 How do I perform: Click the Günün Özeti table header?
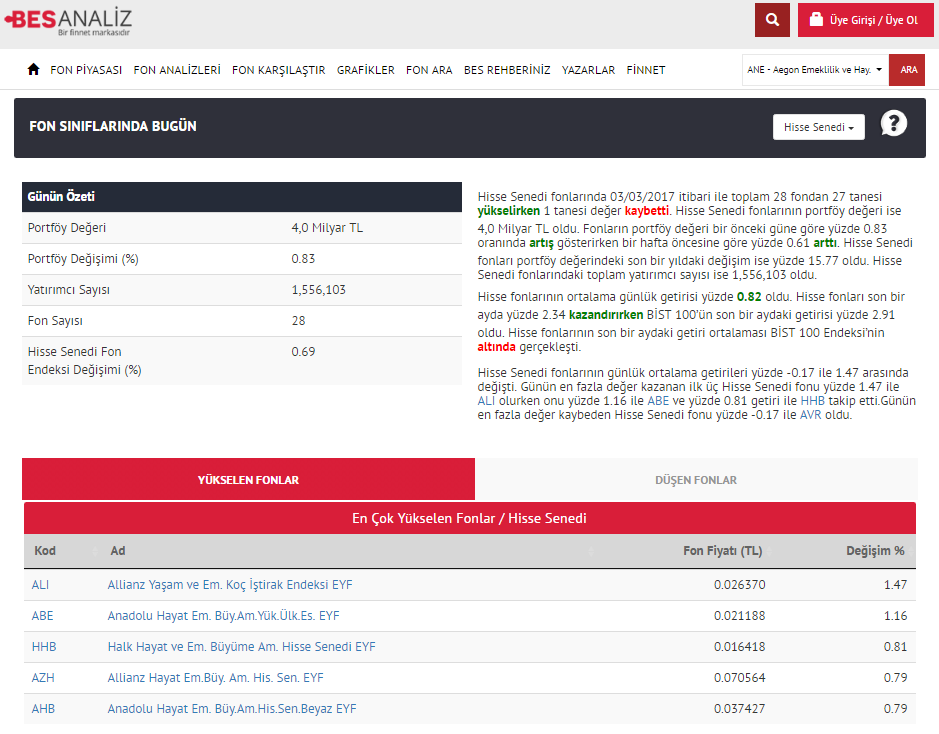[242, 197]
